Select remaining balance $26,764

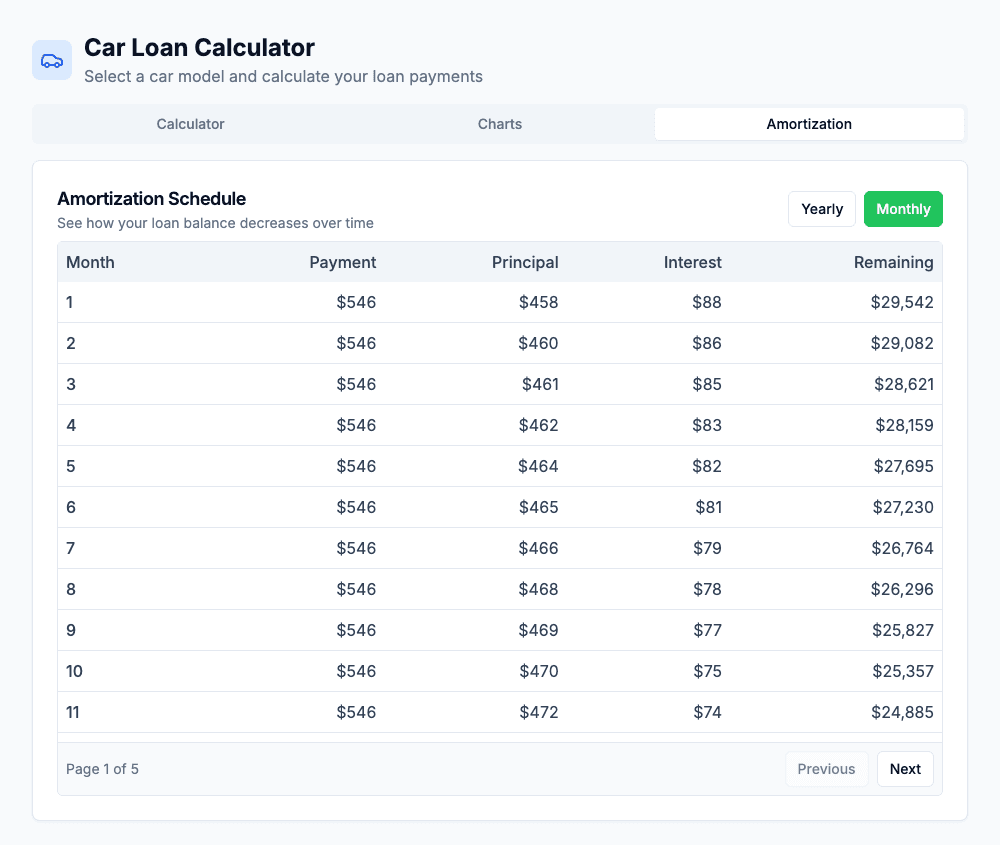tap(902, 548)
